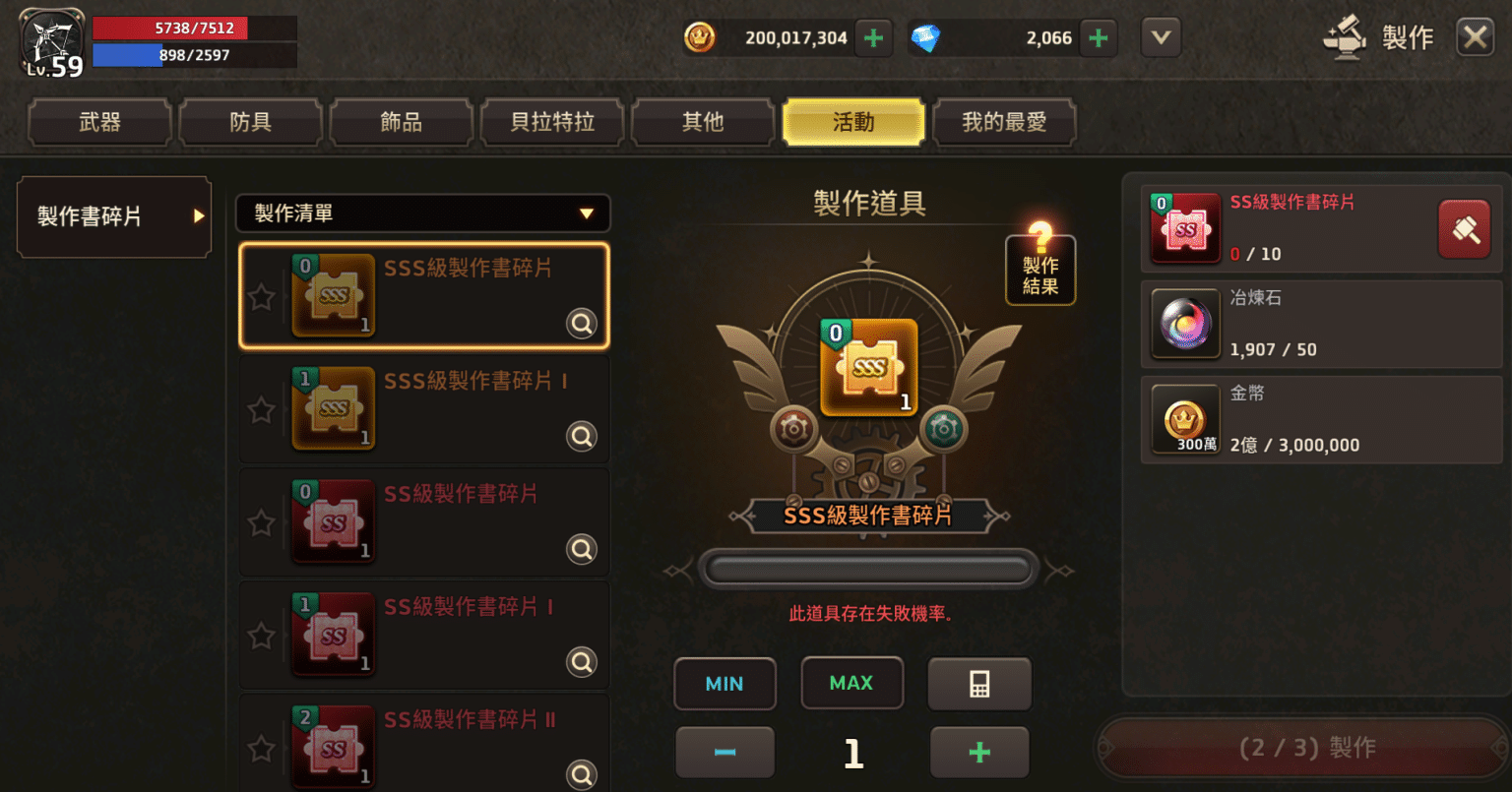Favorite the first SSS級製作書碎片 with its star
The image size is (1512, 792).
(x=261, y=296)
